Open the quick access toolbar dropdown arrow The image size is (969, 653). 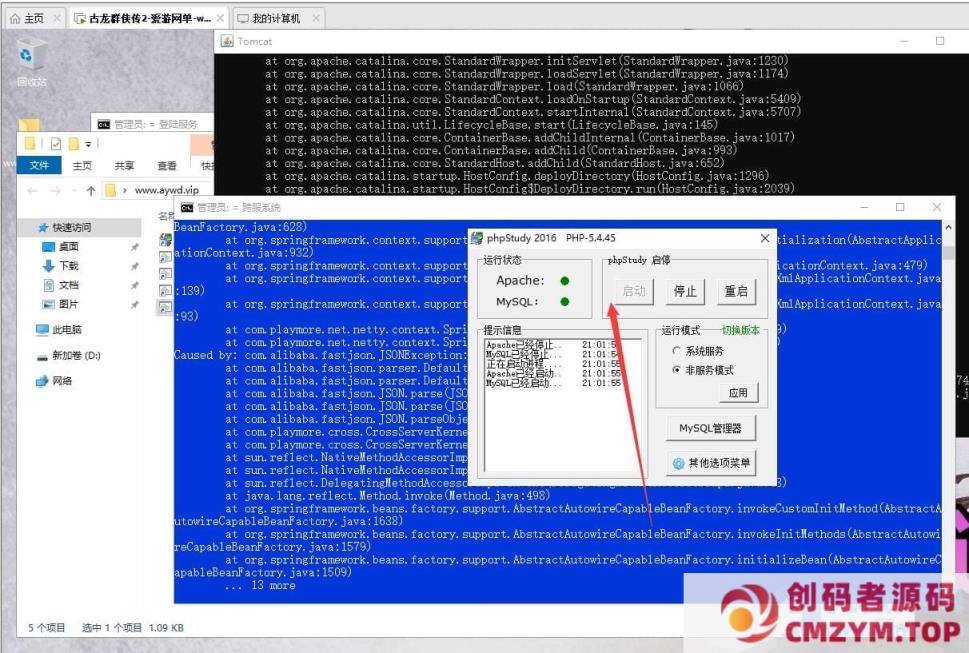(x=88, y=145)
